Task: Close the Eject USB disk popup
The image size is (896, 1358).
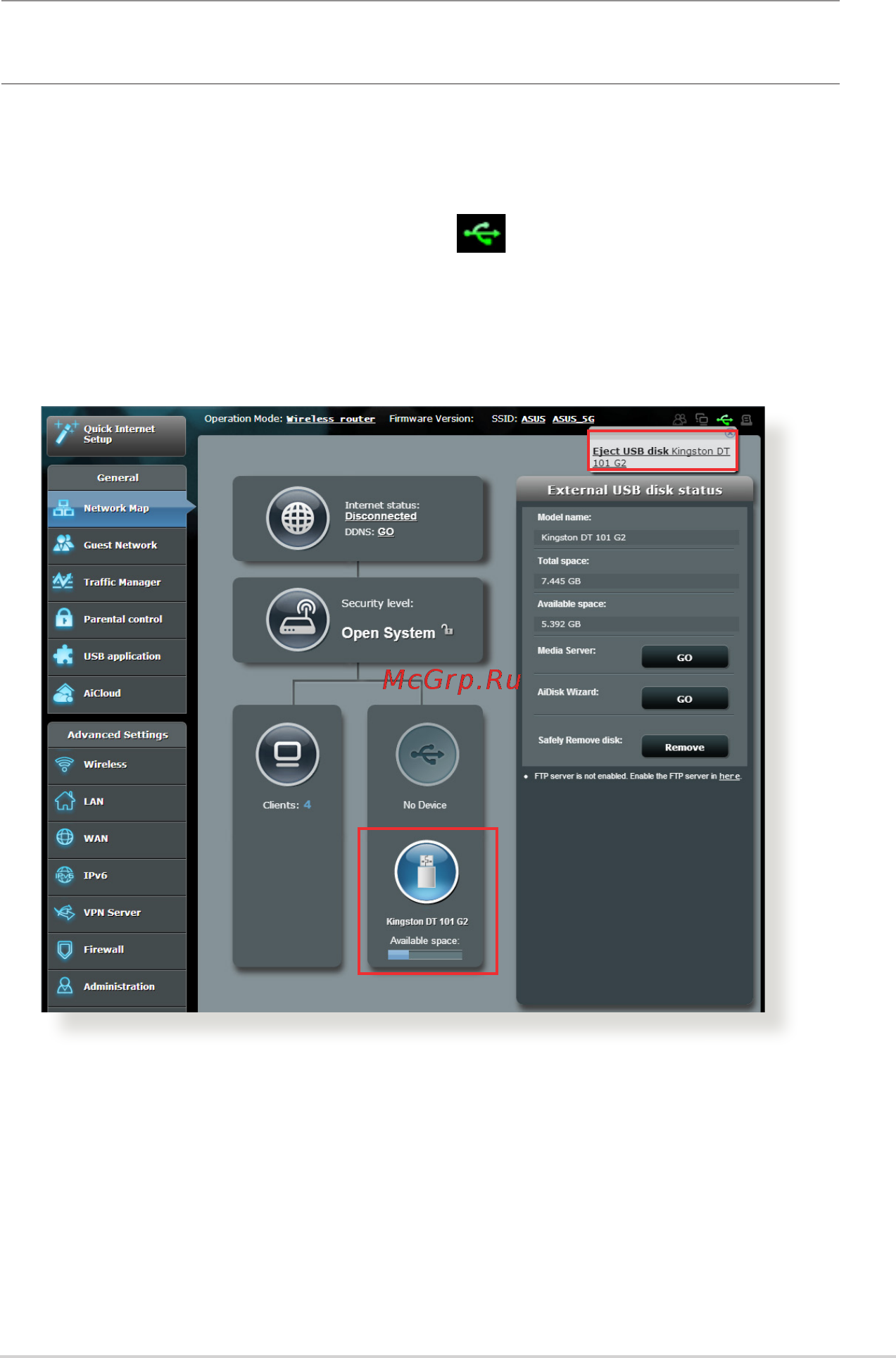Action: coord(730,434)
